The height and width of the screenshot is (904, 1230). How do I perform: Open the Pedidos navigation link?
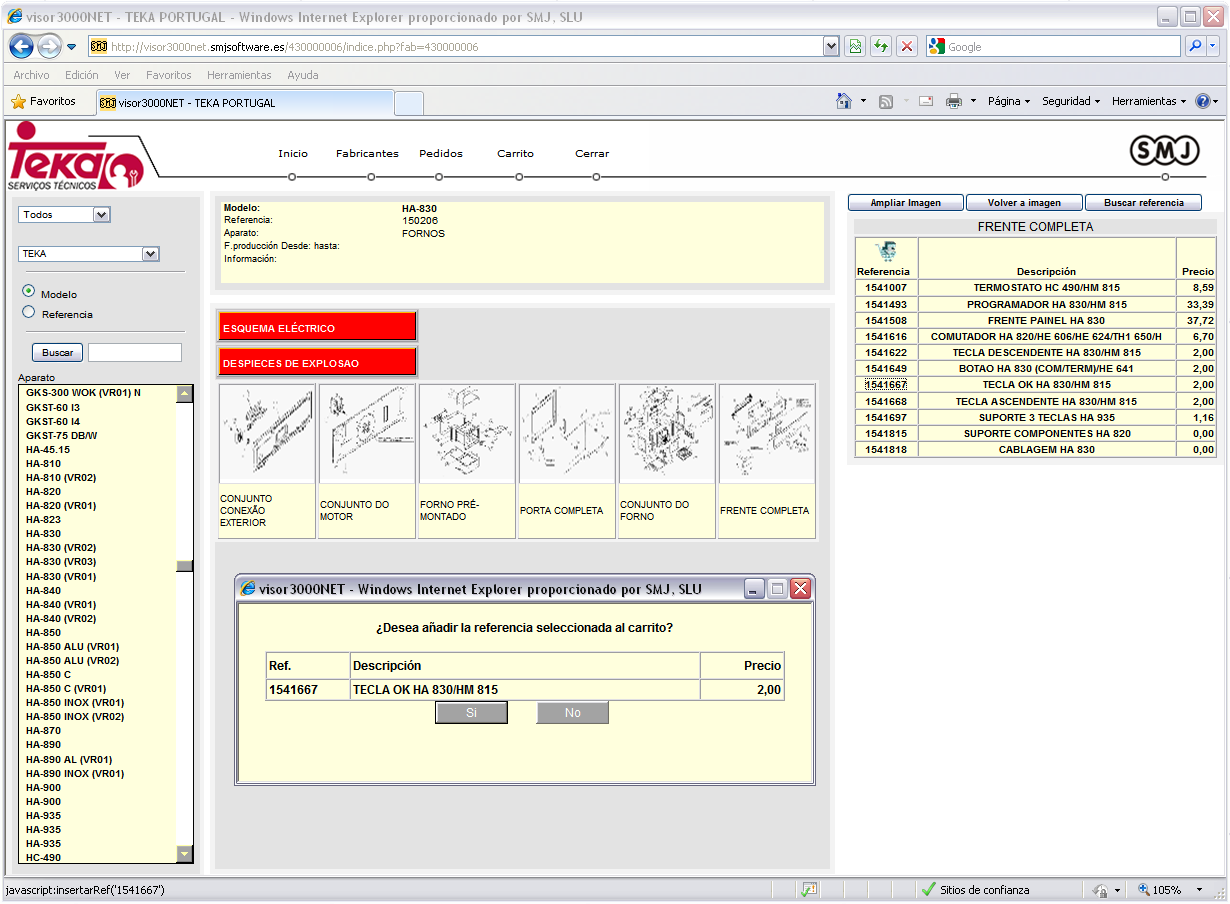pos(441,153)
